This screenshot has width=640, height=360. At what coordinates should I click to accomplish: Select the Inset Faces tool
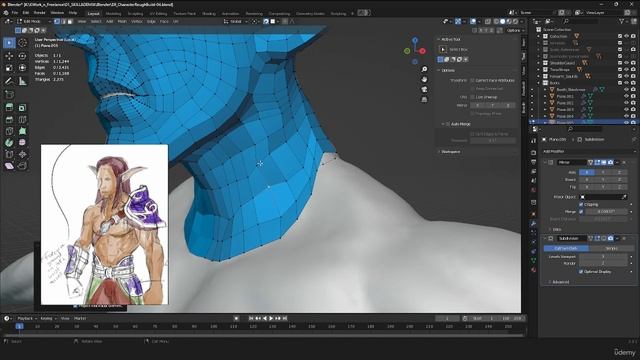click(22, 107)
